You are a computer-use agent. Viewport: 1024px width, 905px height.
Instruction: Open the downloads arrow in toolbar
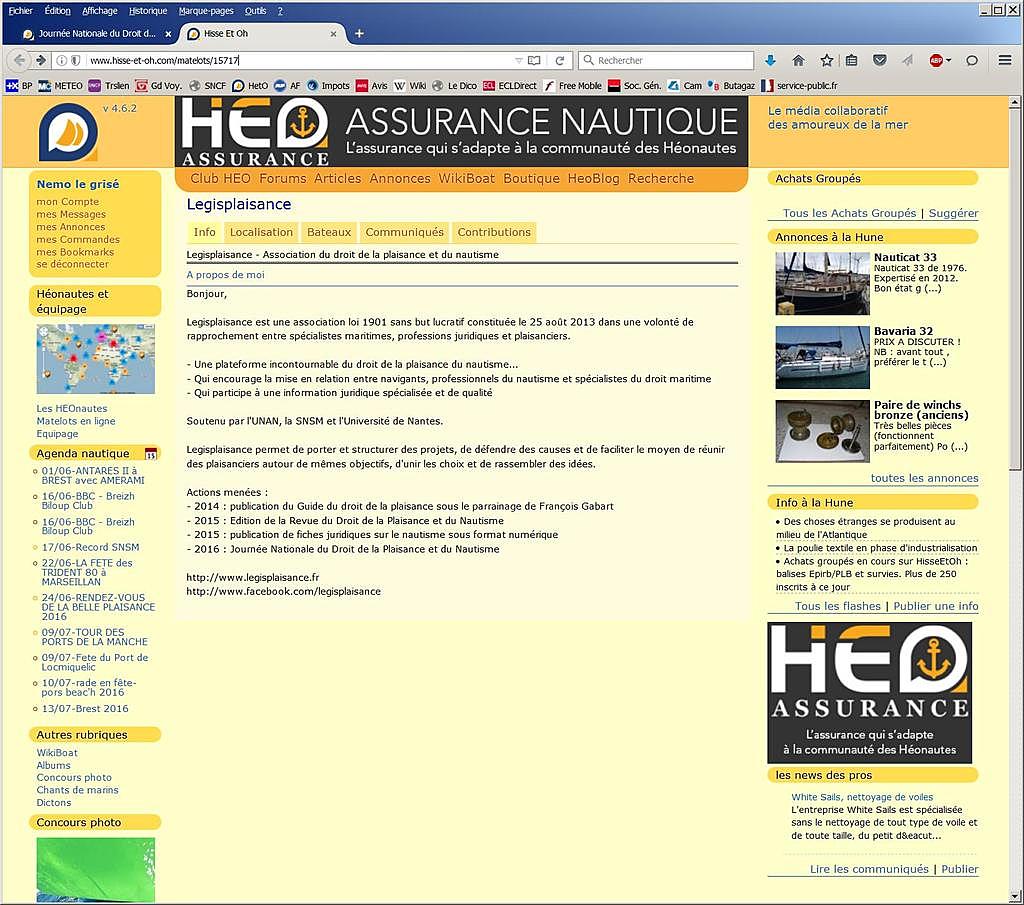point(770,60)
